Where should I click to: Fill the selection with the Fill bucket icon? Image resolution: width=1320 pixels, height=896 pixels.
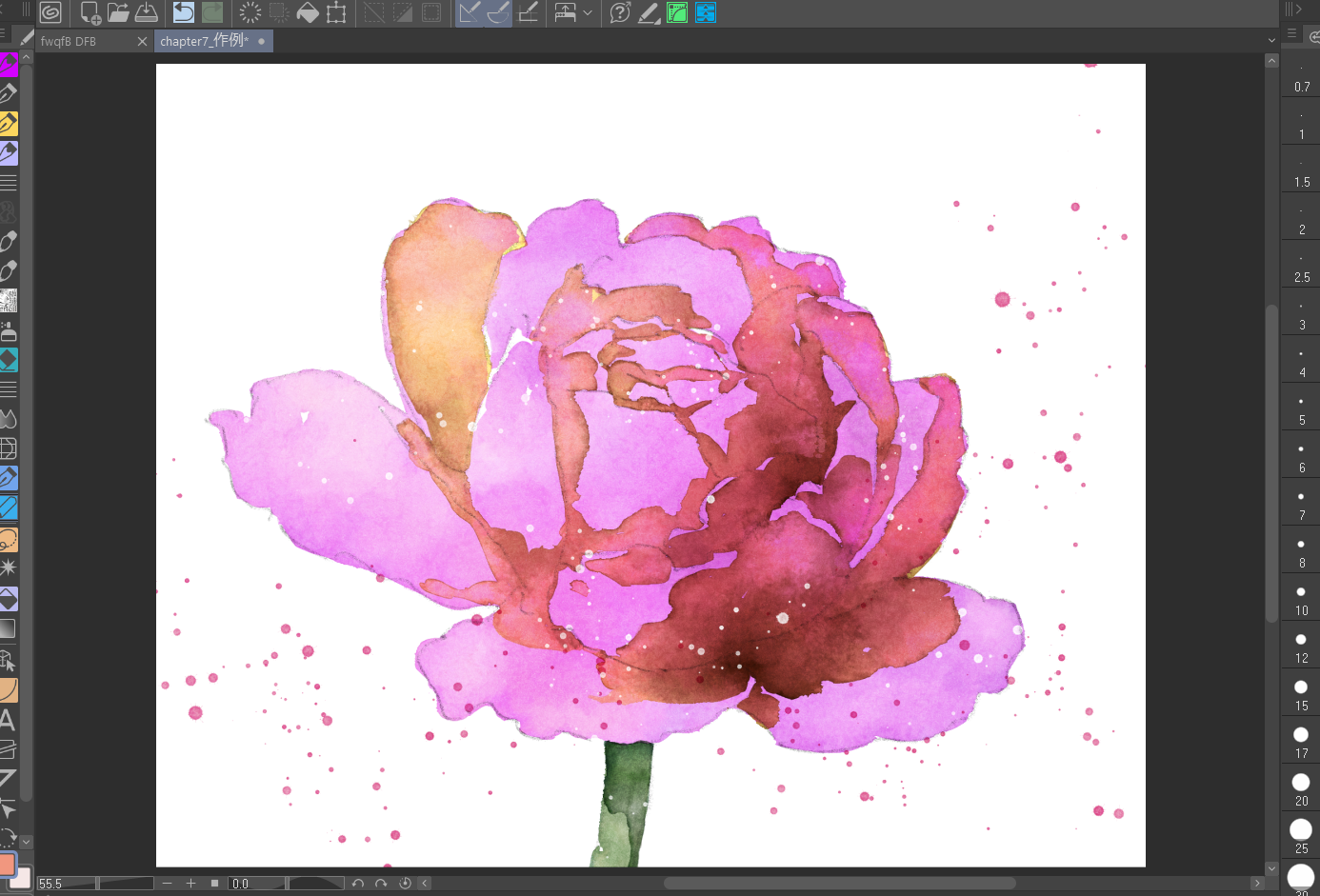click(308, 12)
